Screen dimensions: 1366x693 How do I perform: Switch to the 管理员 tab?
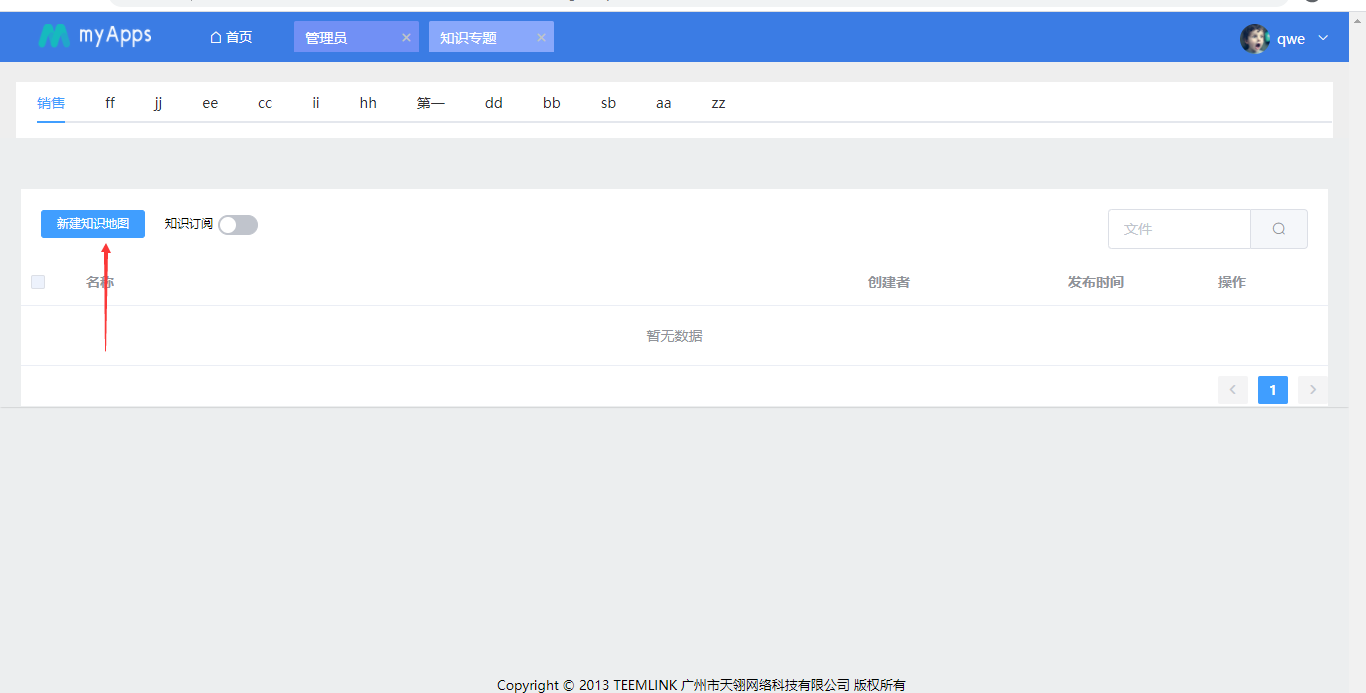tap(326, 37)
